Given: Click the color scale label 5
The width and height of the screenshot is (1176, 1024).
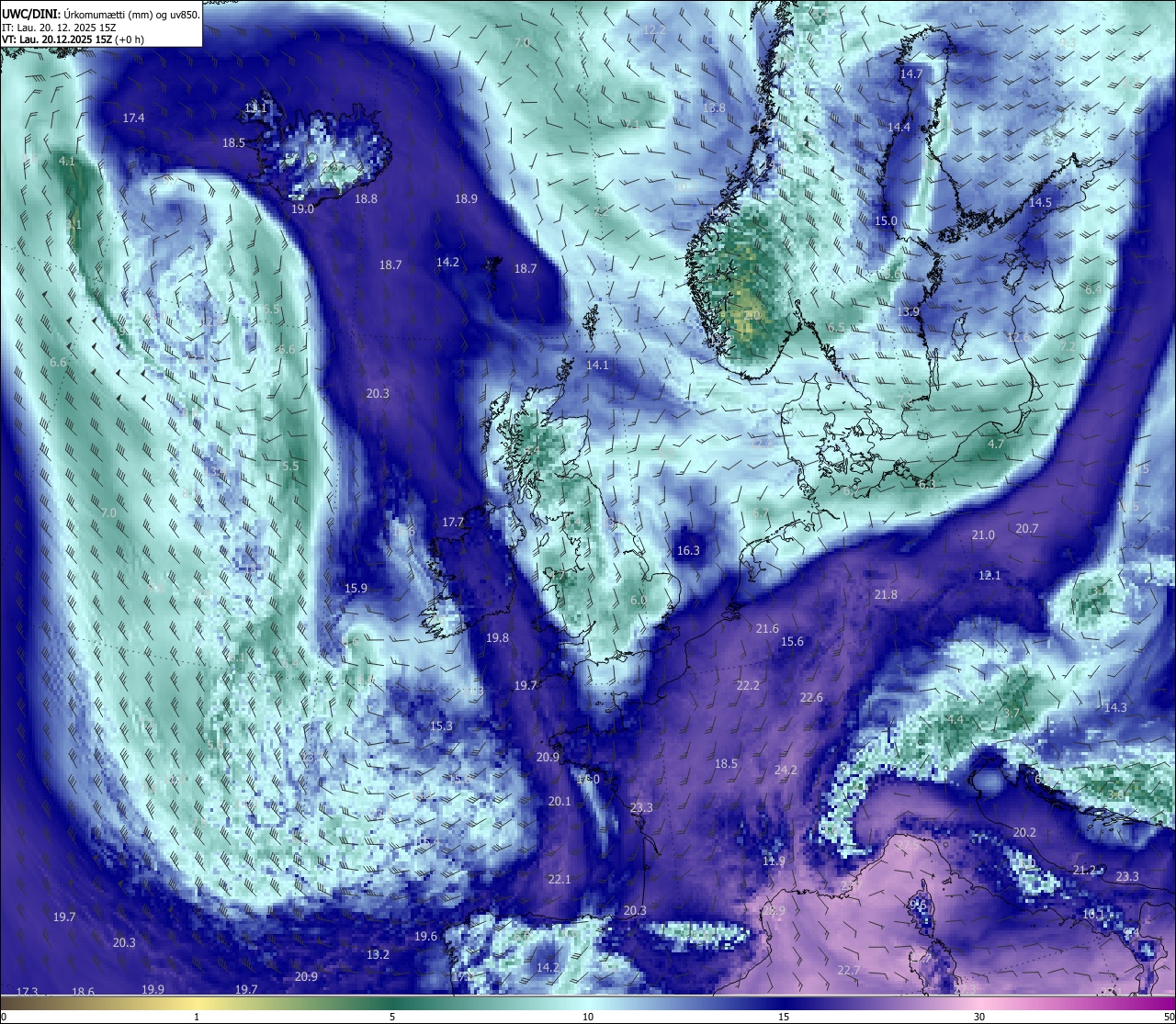Looking at the screenshot, I should pos(392,1017).
